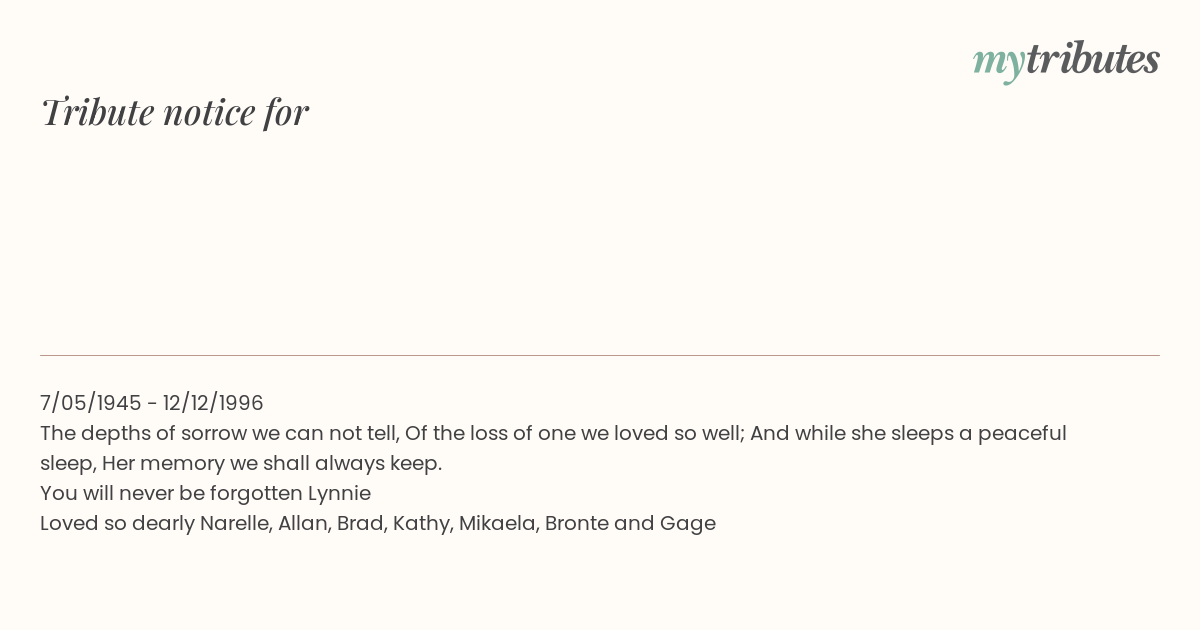The height and width of the screenshot is (630, 1200).
Task: Click the "depths of sorrow" verse line
Action: tap(553, 433)
